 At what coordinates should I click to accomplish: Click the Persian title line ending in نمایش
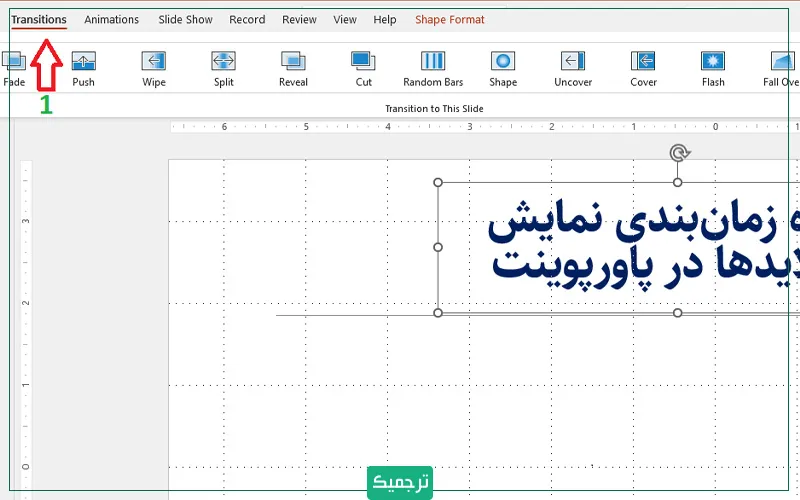pos(643,220)
